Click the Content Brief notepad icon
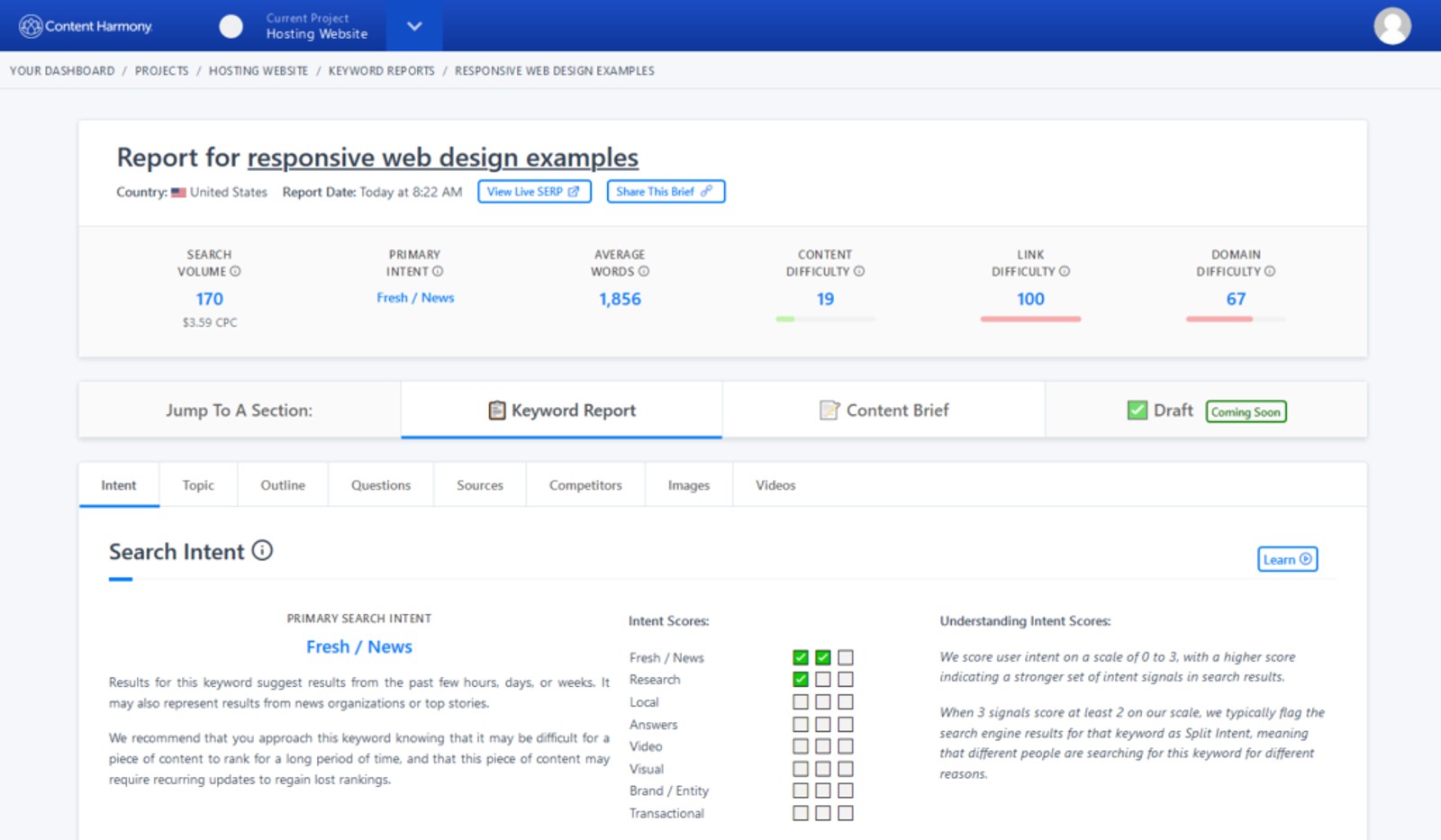The width and height of the screenshot is (1441, 840). (829, 411)
